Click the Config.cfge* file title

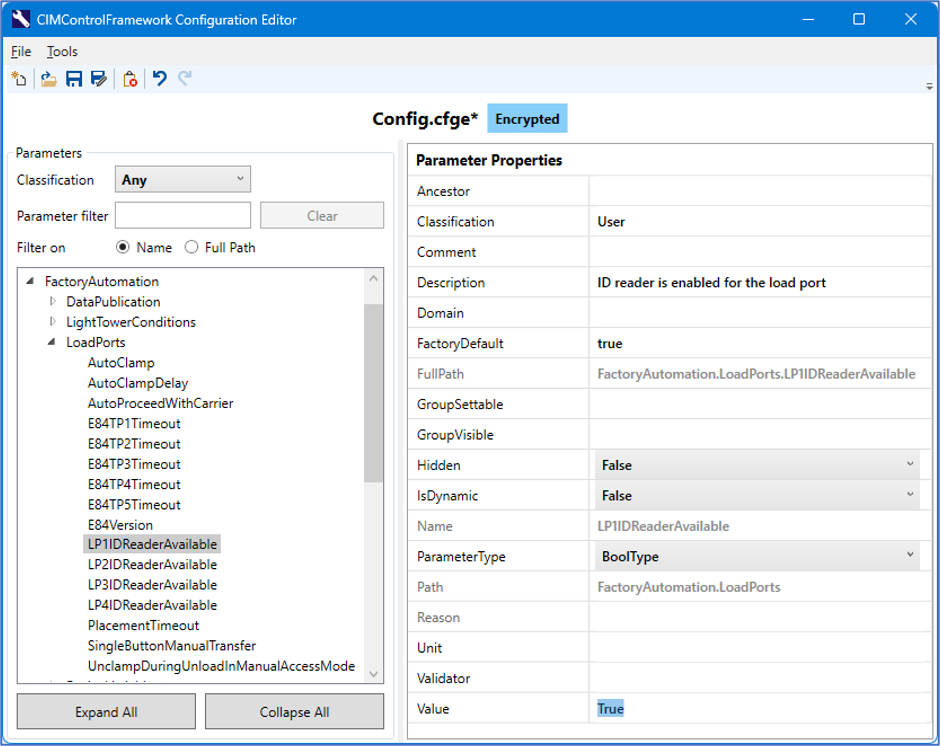[425, 119]
